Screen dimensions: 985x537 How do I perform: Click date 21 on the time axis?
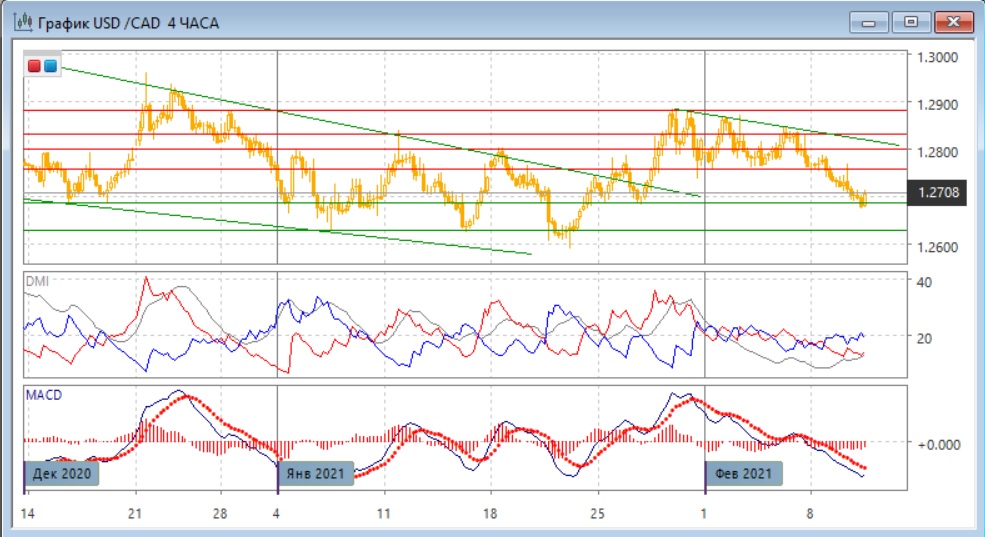pyautogui.click(x=136, y=513)
